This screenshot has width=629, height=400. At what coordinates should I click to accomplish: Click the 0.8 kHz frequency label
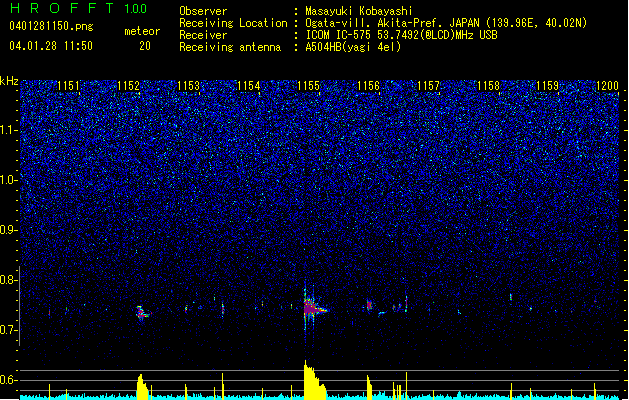click(9, 280)
